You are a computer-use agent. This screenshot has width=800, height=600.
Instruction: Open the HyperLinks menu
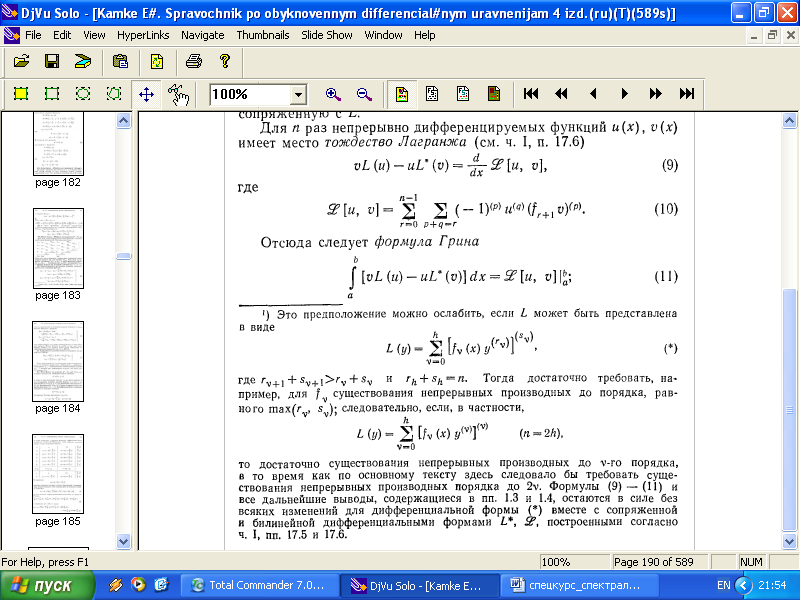coord(143,35)
